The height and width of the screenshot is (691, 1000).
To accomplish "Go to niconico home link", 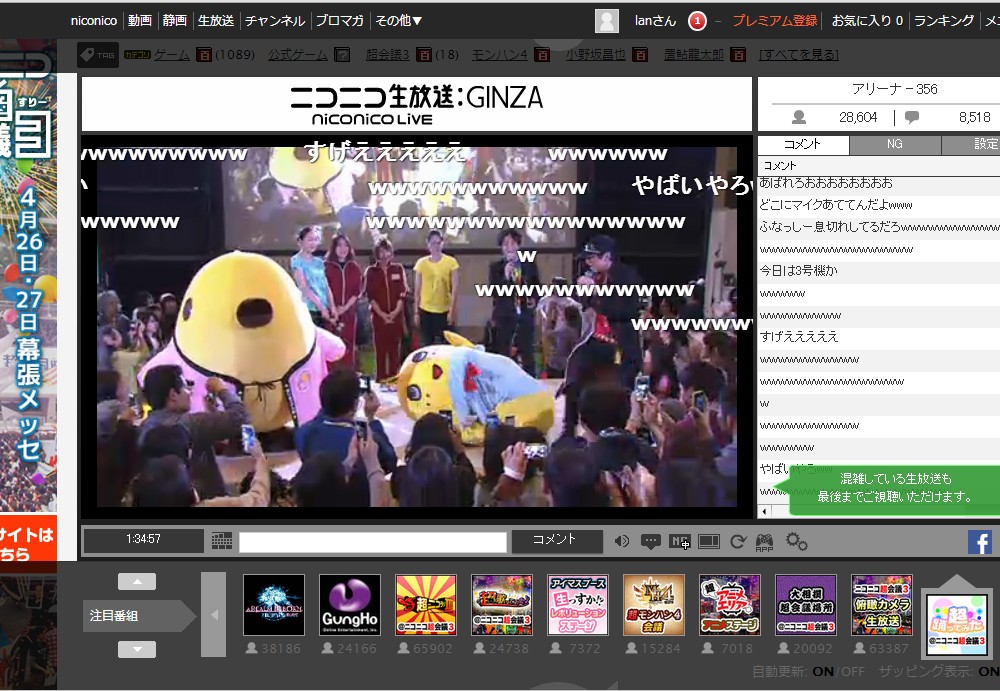I will click(x=94, y=20).
